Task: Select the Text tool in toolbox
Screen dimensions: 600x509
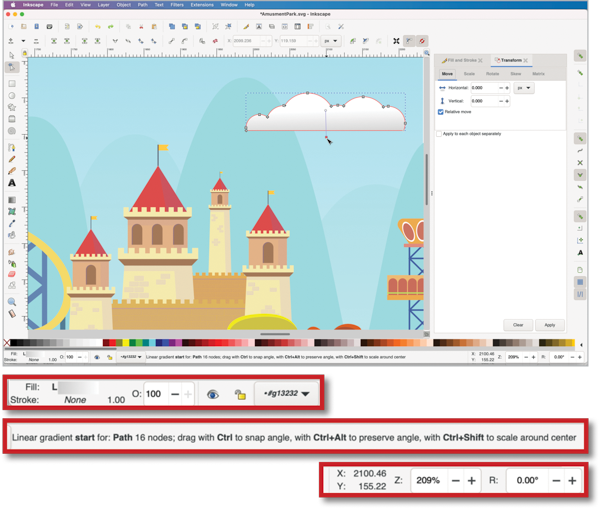Action: 12,183
